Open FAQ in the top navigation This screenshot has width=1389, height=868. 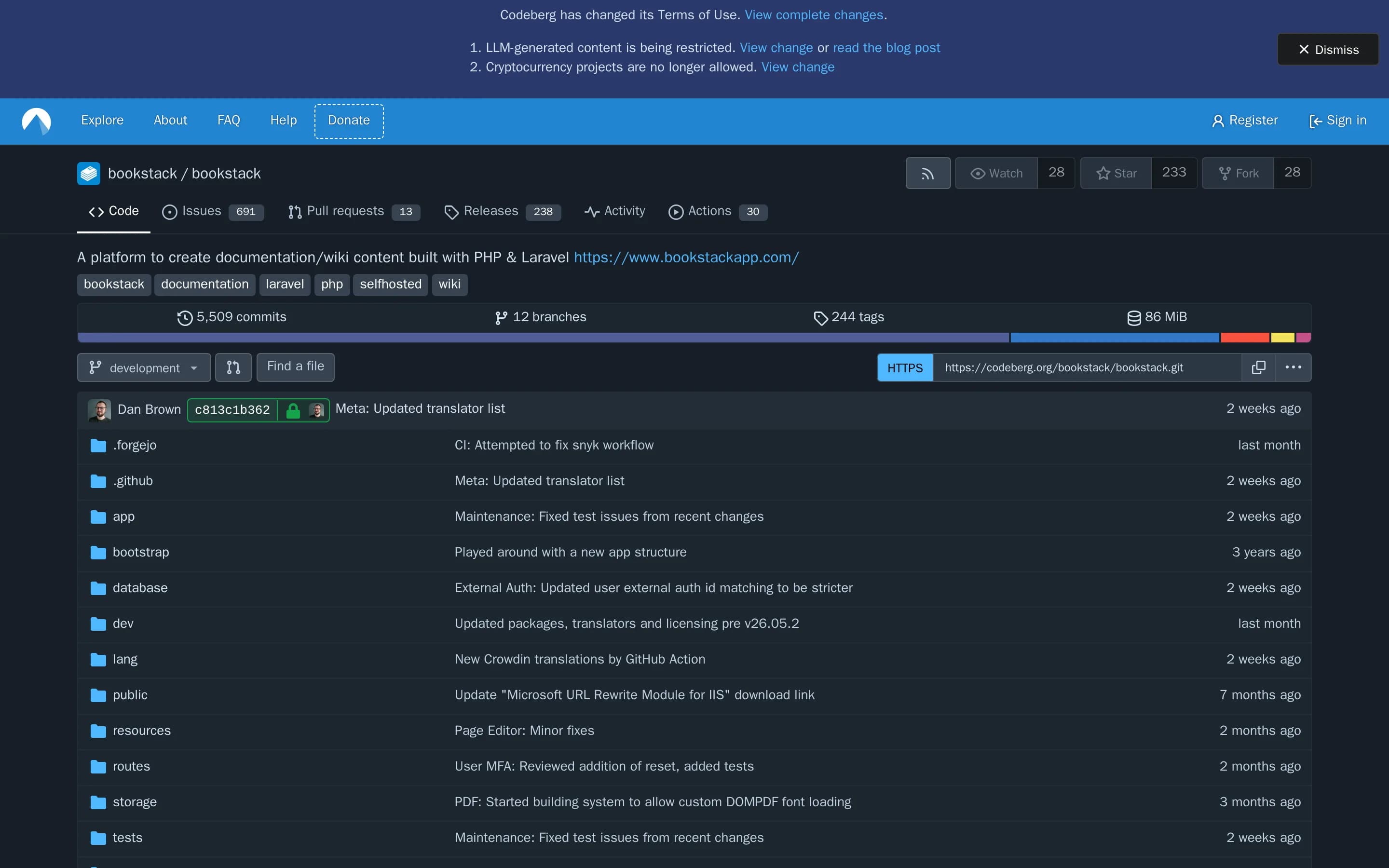point(229,121)
